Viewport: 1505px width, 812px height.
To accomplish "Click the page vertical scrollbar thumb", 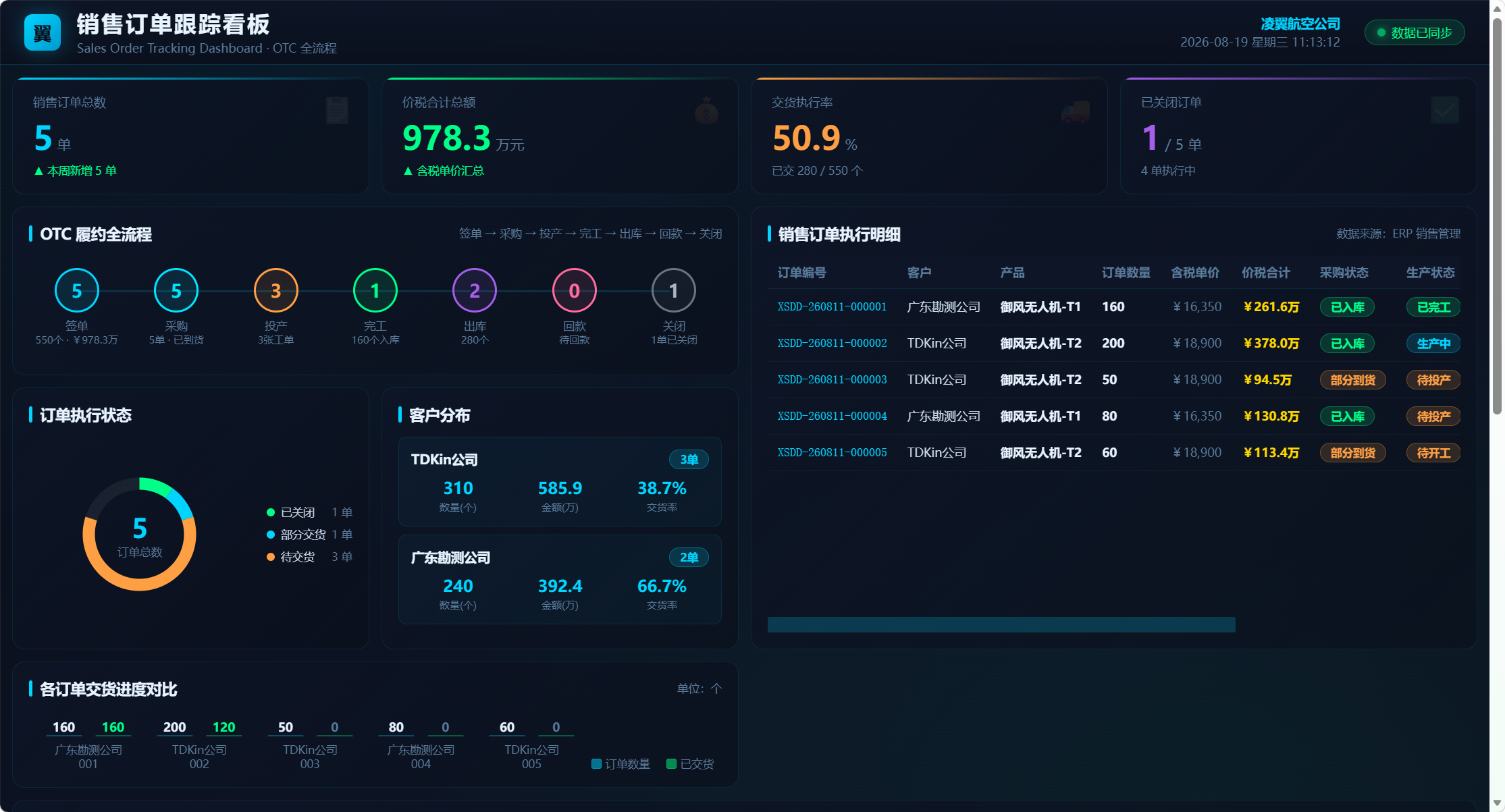I will 1497,216.
